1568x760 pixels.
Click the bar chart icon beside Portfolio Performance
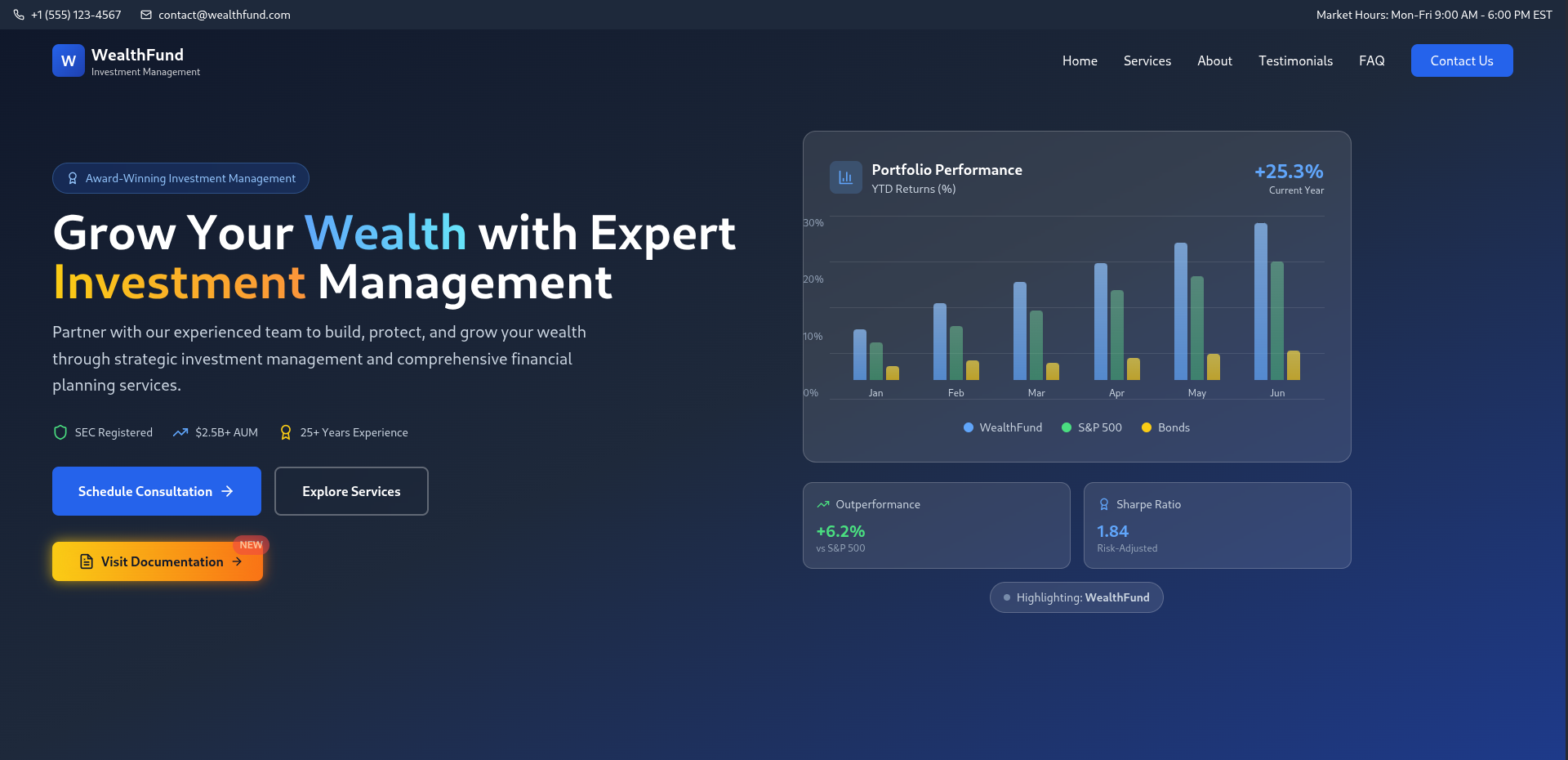845,177
